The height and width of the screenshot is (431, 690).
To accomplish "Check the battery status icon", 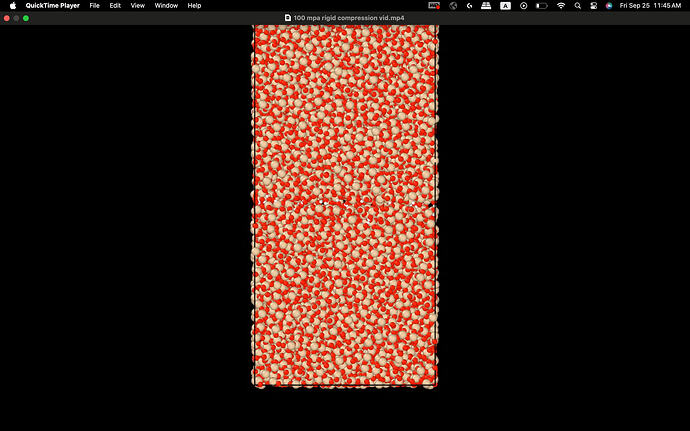I will 542,6.
